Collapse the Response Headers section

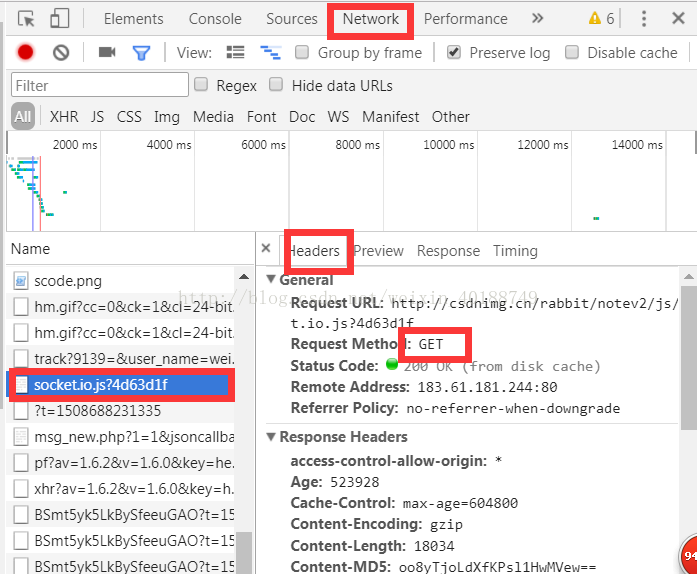coord(271,437)
